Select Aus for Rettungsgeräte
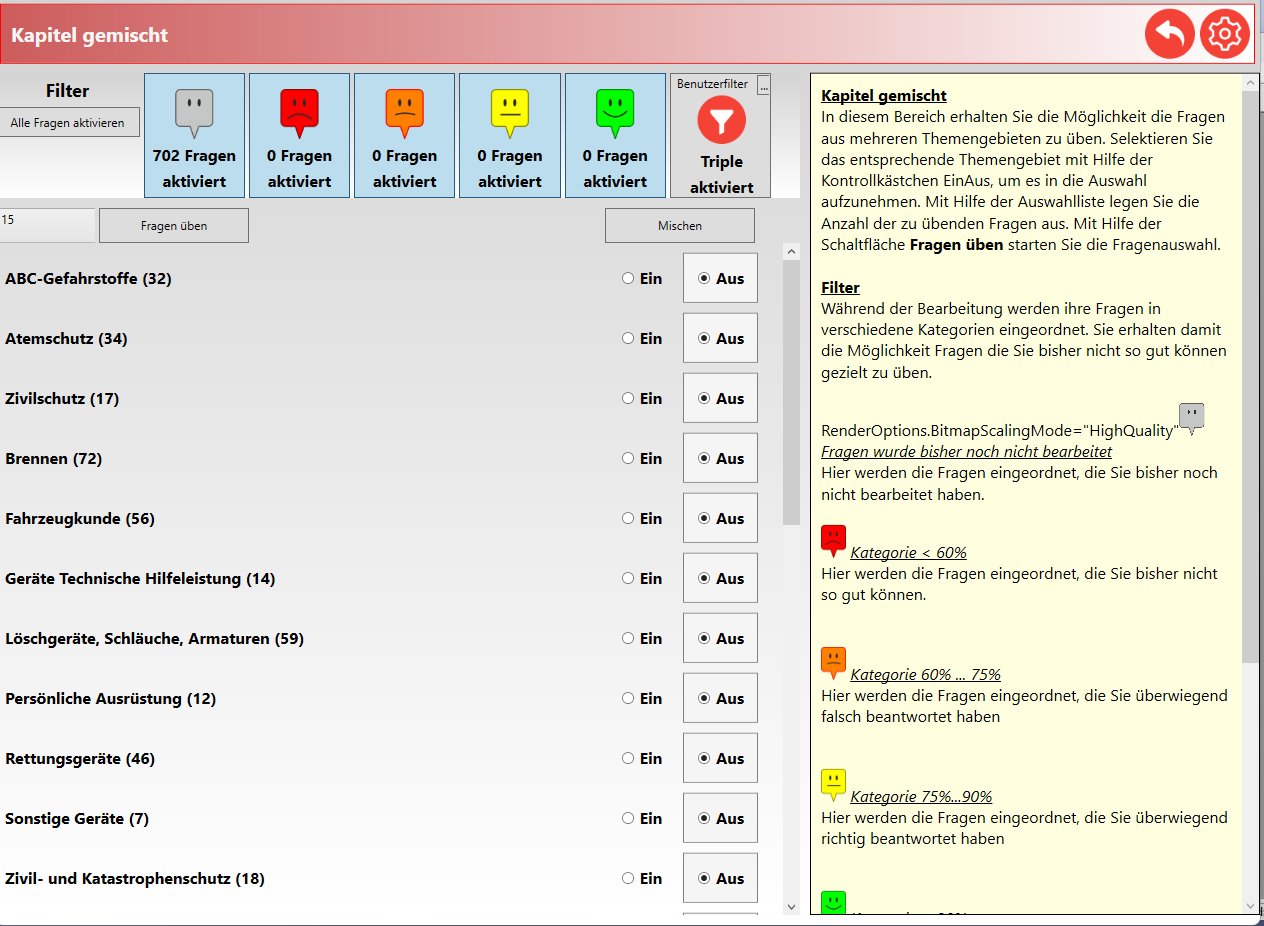Image resolution: width=1264 pixels, height=926 pixels. 720,758
